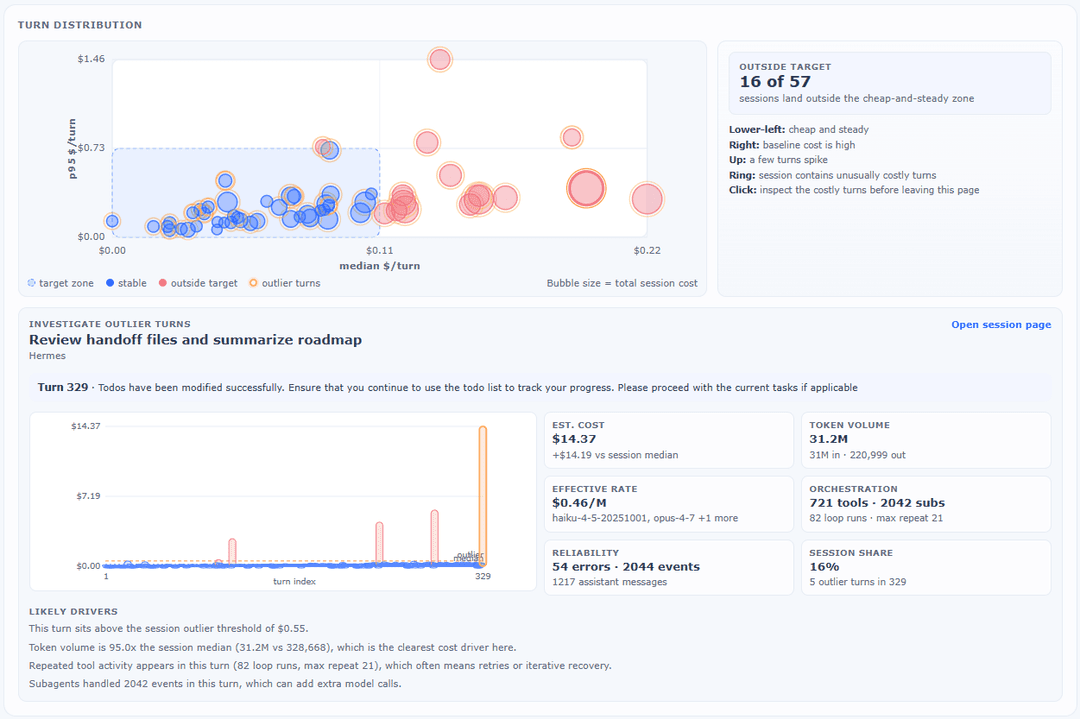Click the orange outlier turns legend ring
The width and height of the screenshot is (1080, 719).
253,283
